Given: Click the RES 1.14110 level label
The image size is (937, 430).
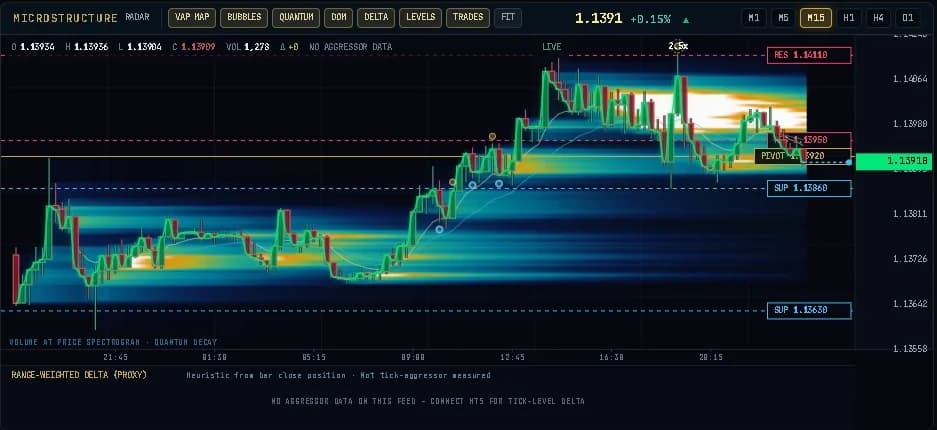Looking at the screenshot, I should tap(809, 56).
